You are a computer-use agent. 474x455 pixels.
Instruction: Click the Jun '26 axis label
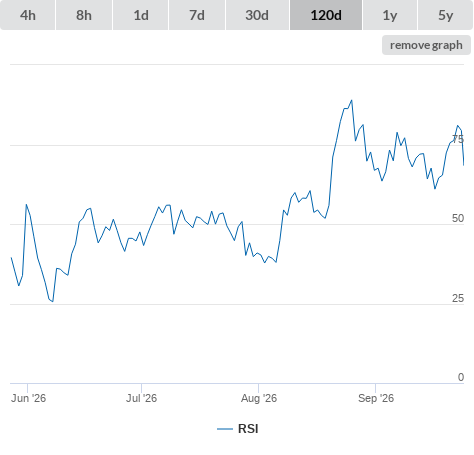[28, 398]
